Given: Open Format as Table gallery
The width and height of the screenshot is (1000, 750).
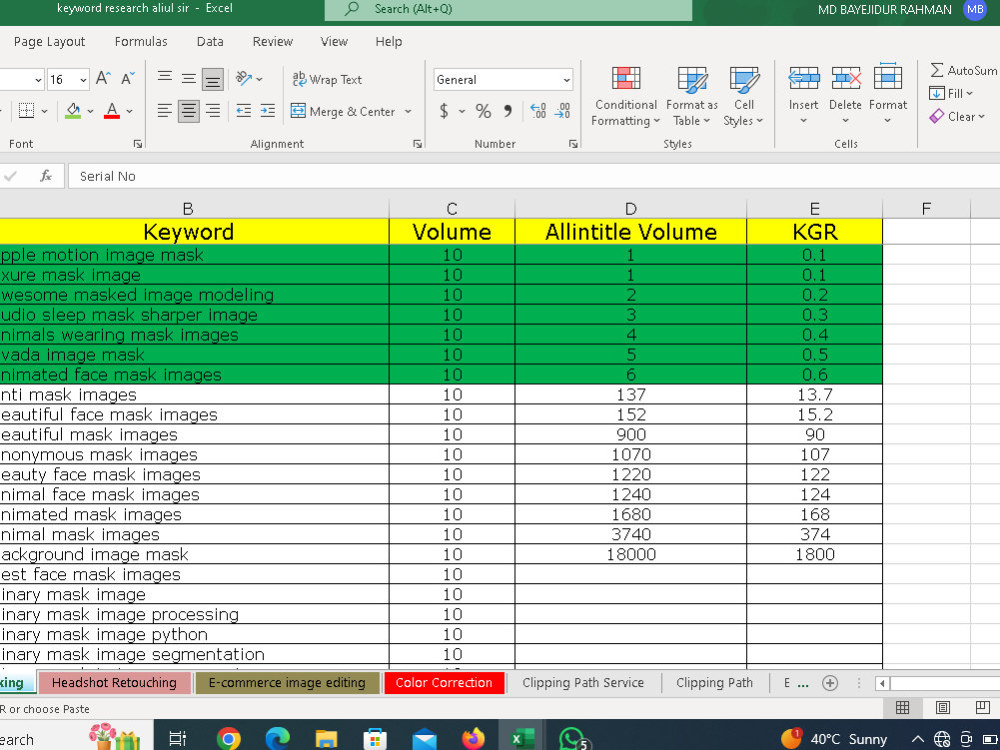Looking at the screenshot, I should (691, 96).
